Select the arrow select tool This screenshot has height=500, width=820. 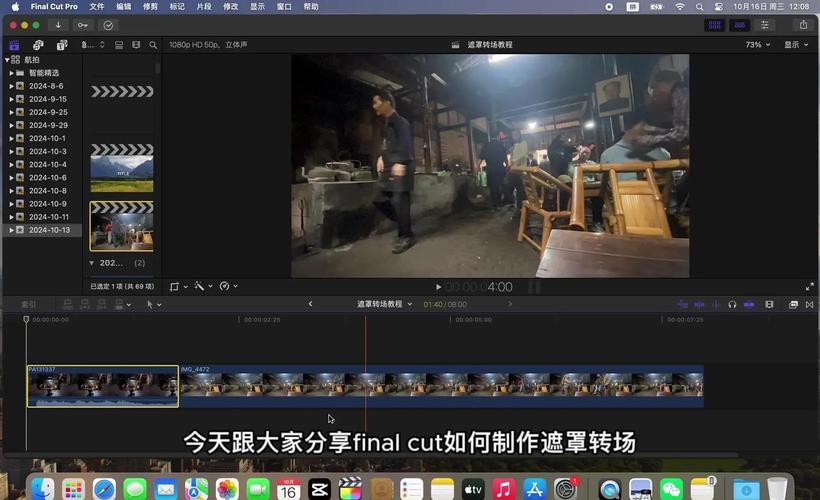pos(150,304)
